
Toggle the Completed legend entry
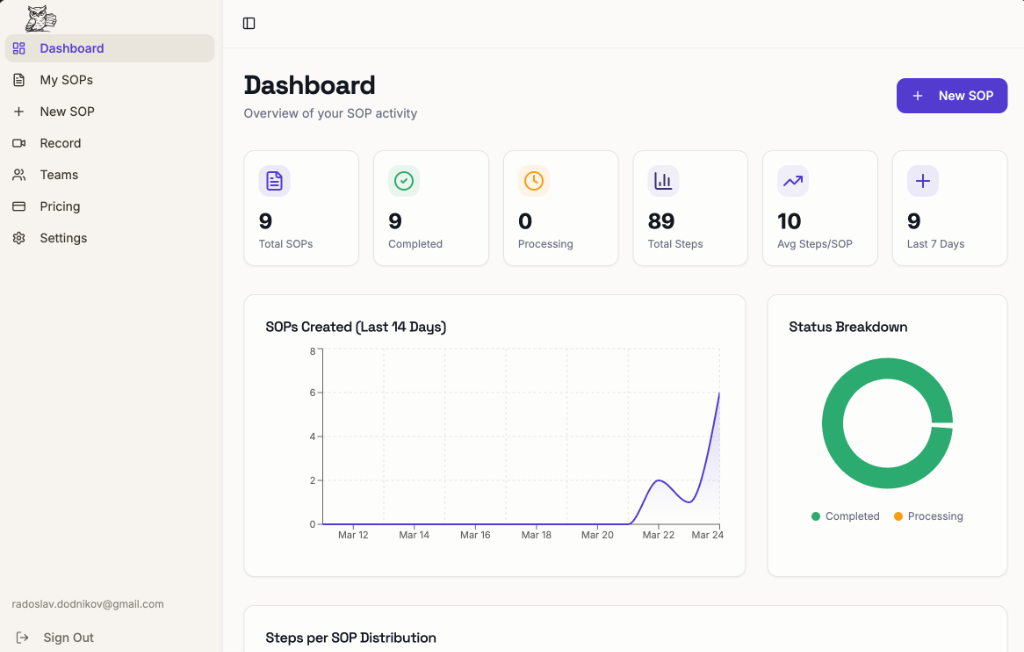tap(843, 516)
